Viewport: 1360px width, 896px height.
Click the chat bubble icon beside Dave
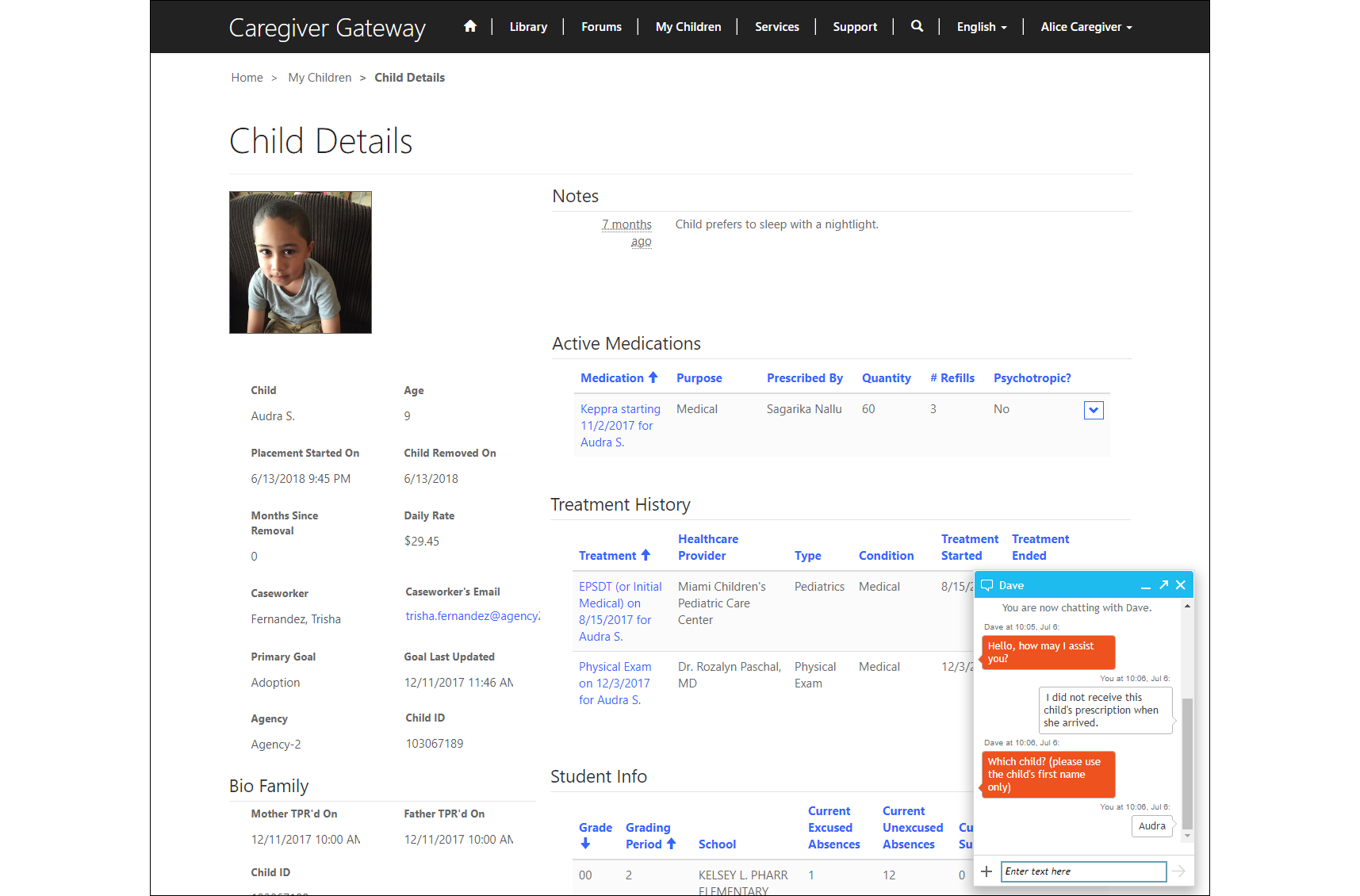click(987, 585)
